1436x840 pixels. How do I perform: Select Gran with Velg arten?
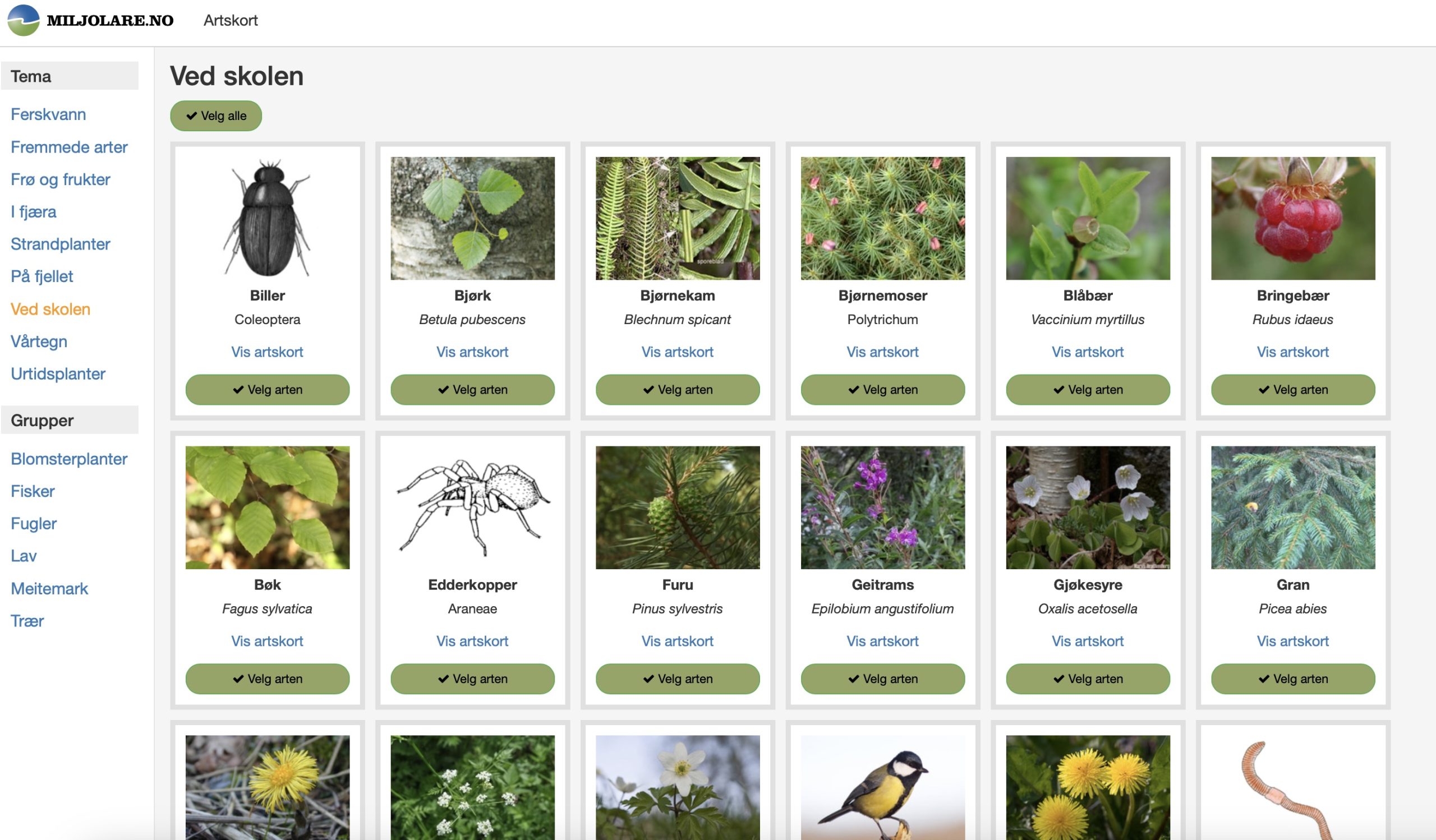pyautogui.click(x=1293, y=679)
